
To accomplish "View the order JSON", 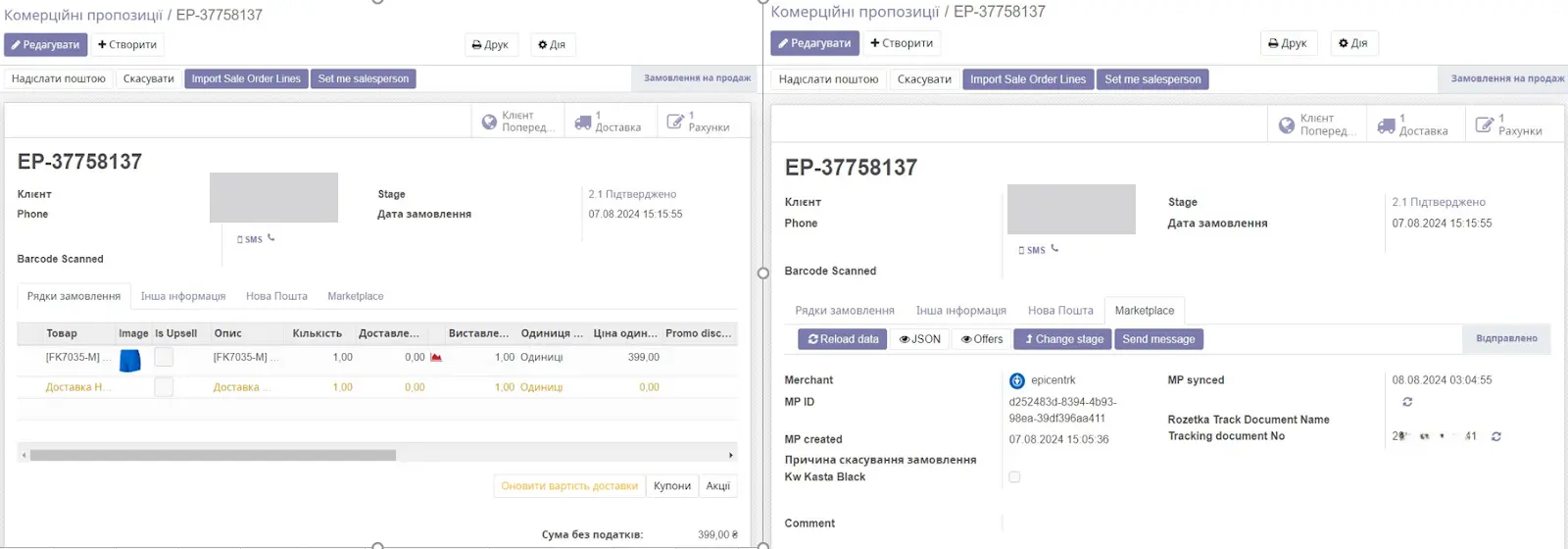I will 920,339.
